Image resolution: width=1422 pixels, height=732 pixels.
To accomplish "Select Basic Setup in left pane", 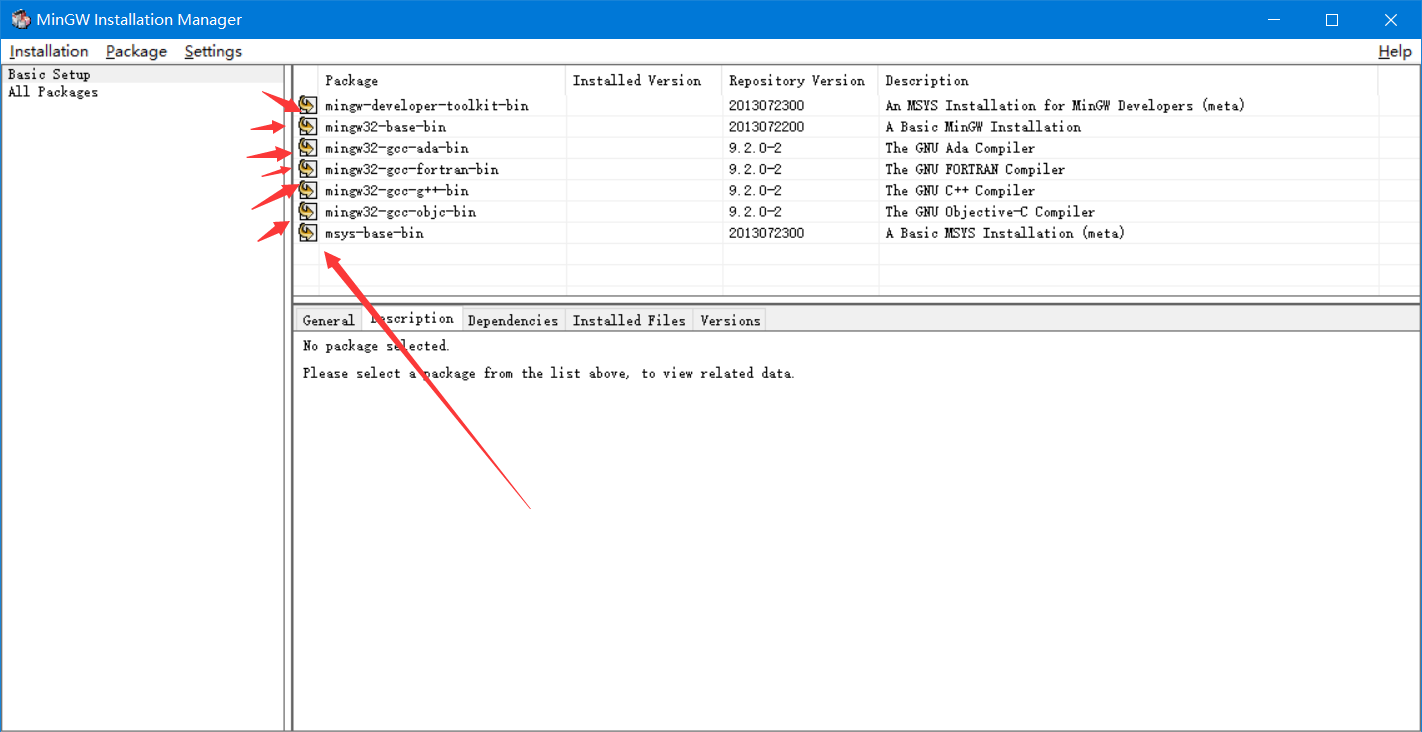I will pos(49,74).
